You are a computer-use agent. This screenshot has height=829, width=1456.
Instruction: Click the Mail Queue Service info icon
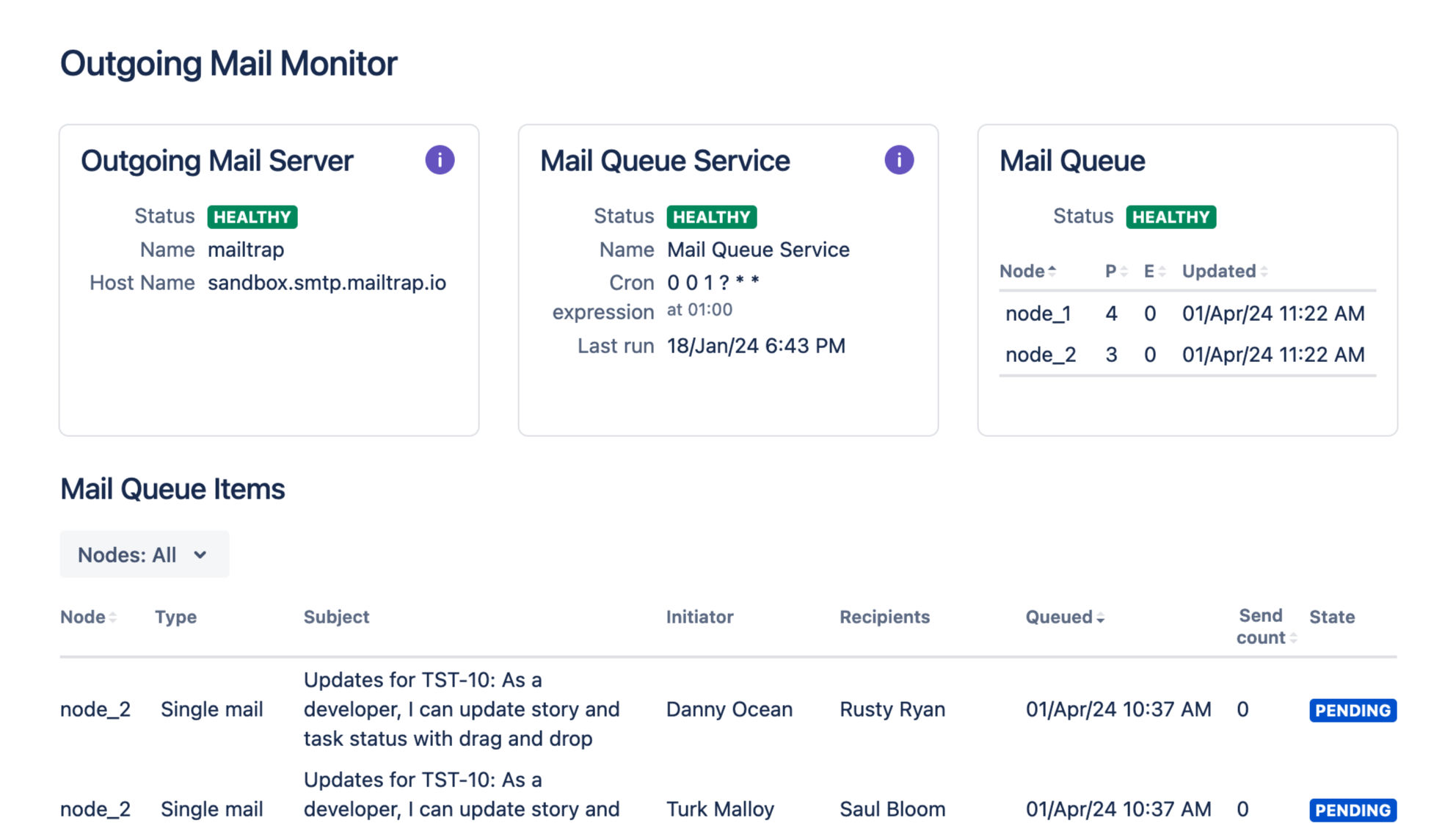pyautogui.click(x=899, y=160)
